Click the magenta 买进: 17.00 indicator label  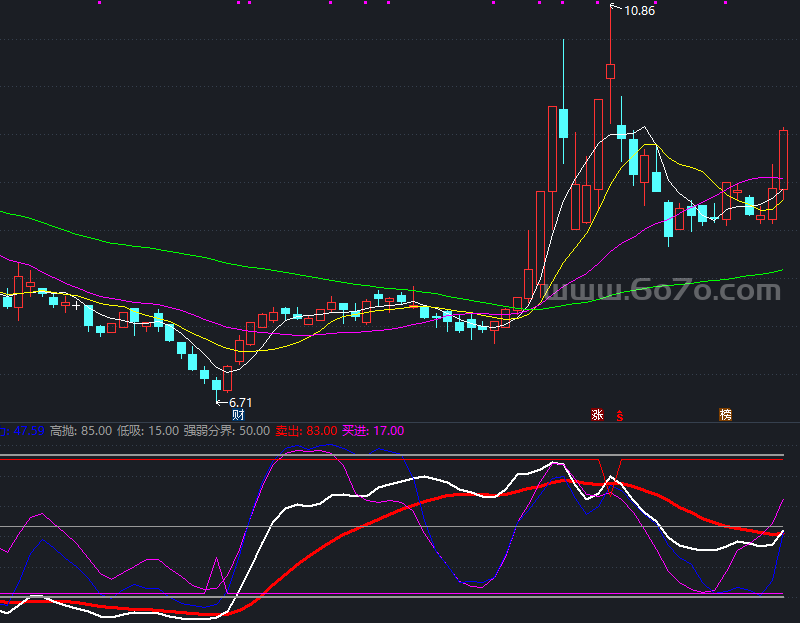click(373, 431)
